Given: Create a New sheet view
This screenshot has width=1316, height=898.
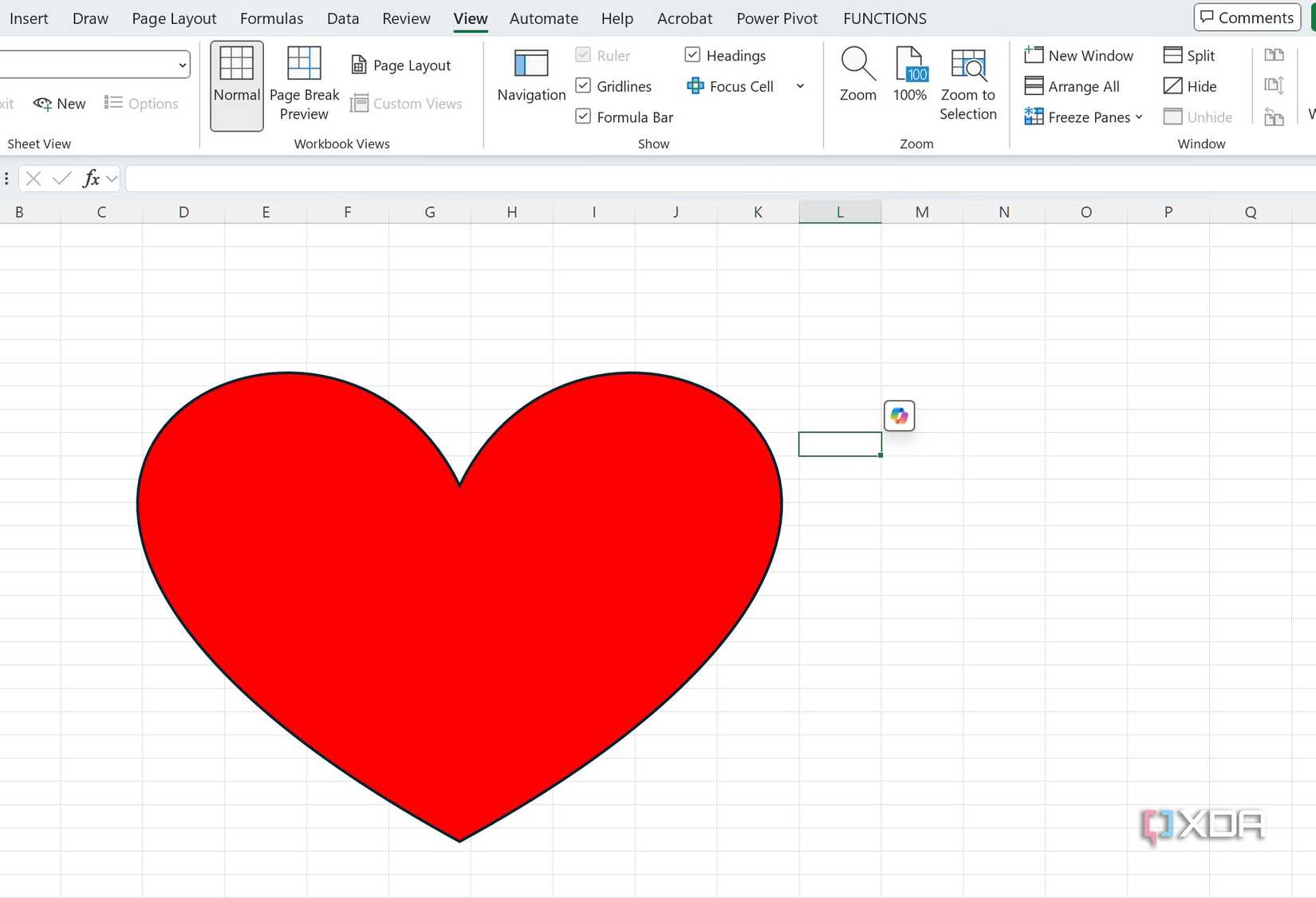Looking at the screenshot, I should (59, 103).
